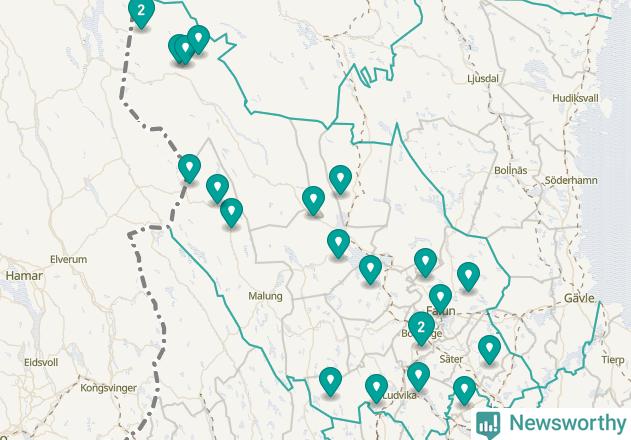
Task: Select the pin east of Säter
Action: tap(489, 349)
